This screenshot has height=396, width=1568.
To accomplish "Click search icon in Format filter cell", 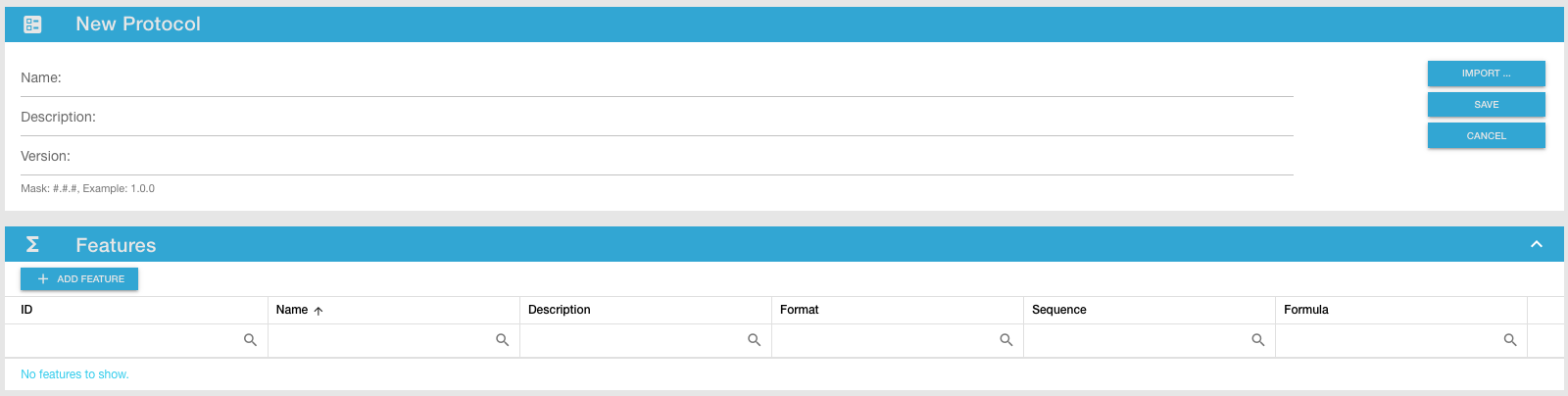I will [1005, 340].
